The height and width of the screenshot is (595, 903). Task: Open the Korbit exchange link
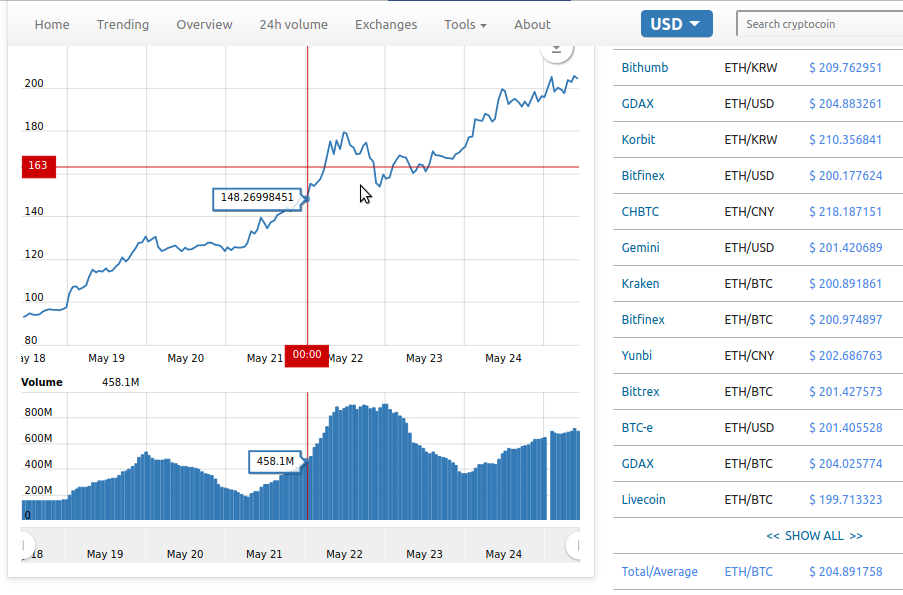pyautogui.click(x=638, y=140)
